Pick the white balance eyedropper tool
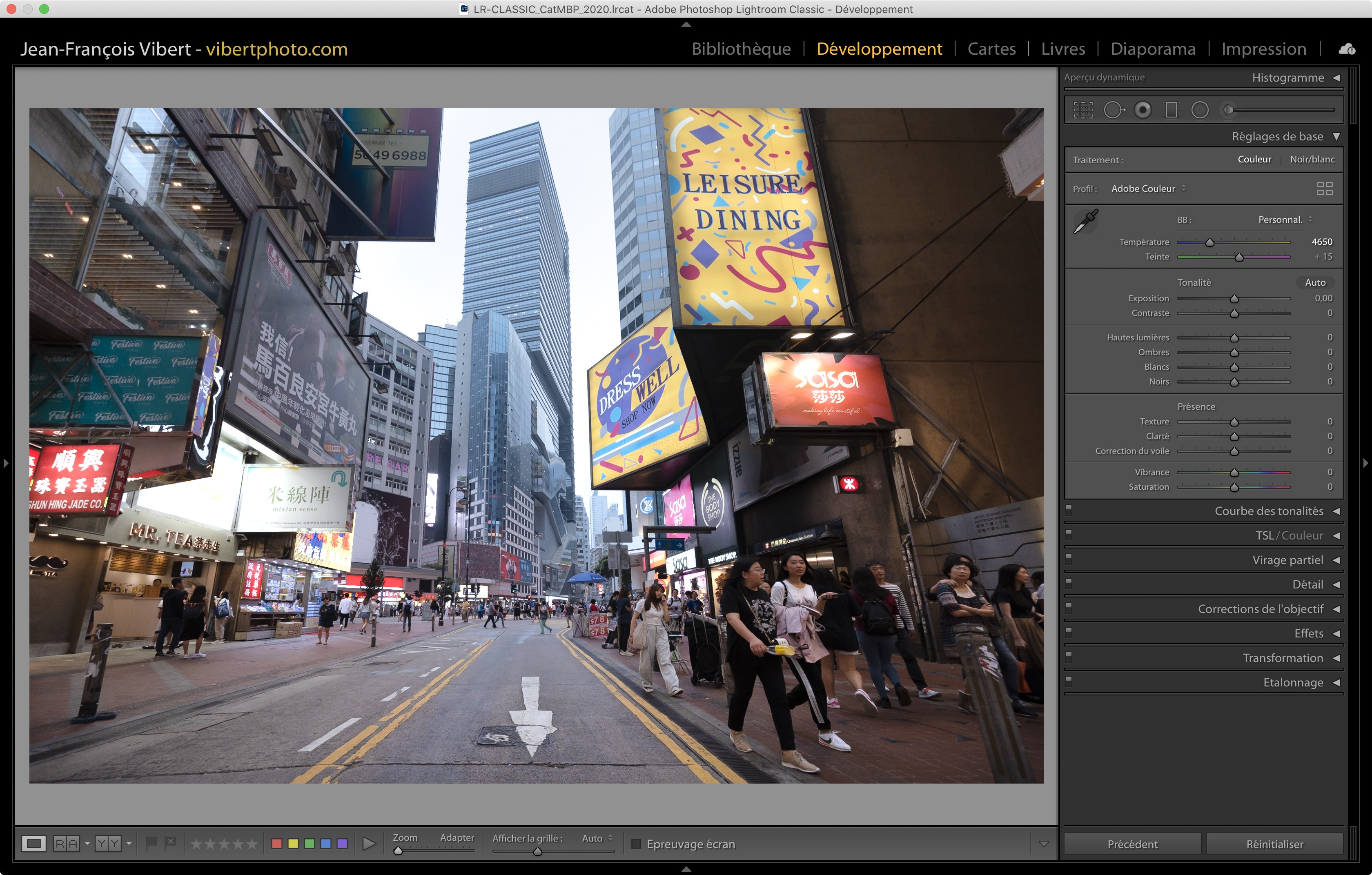1372x875 pixels. pyautogui.click(x=1085, y=222)
